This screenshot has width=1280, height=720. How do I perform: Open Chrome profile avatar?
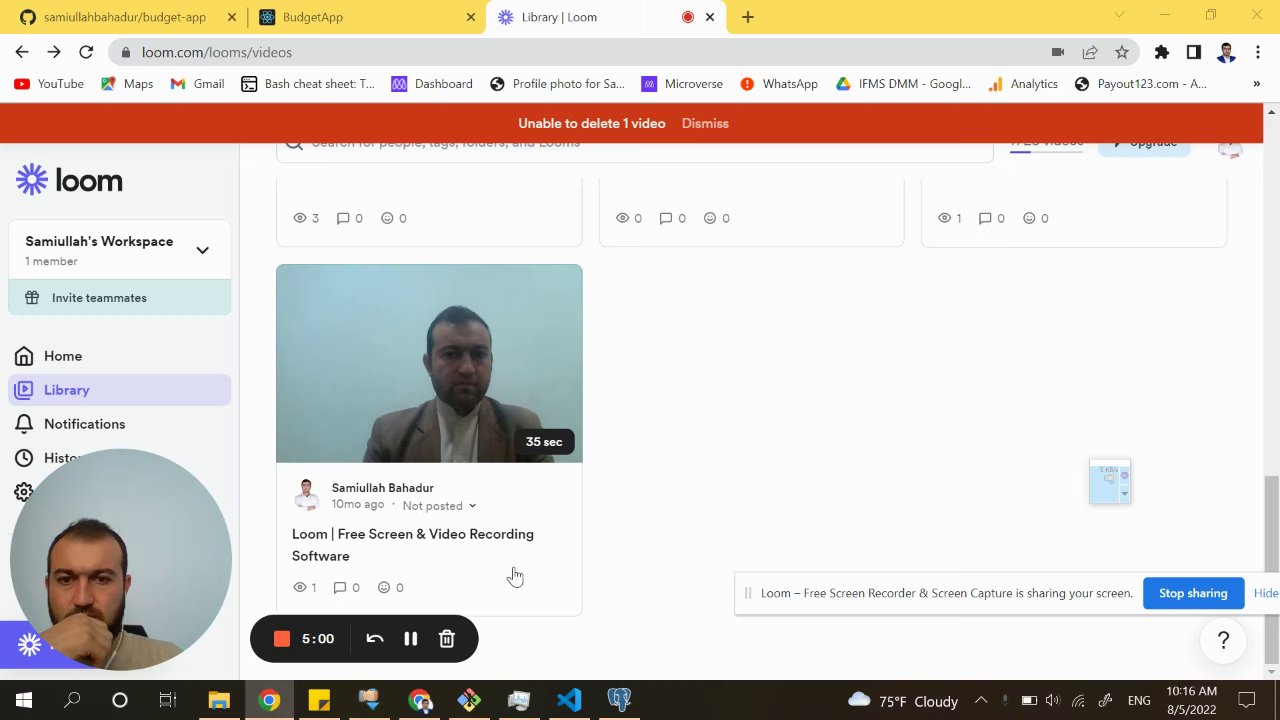pyautogui.click(x=1226, y=52)
